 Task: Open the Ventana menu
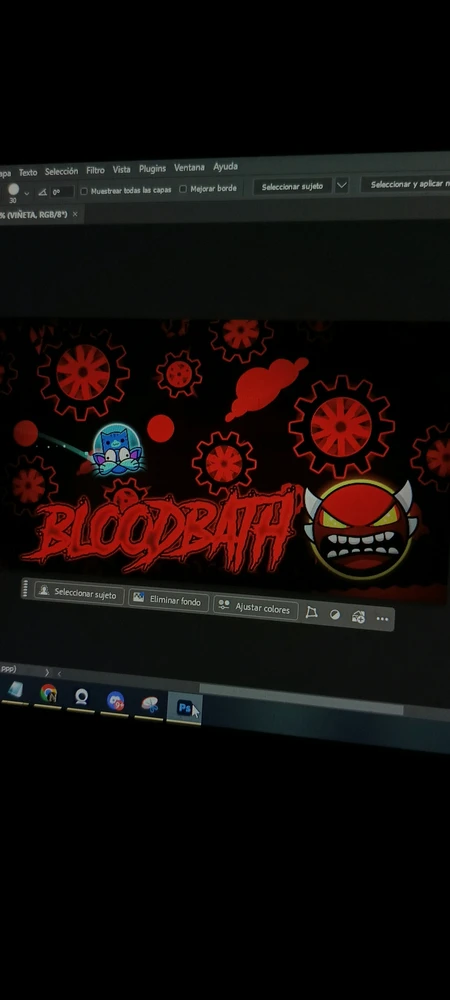click(189, 168)
